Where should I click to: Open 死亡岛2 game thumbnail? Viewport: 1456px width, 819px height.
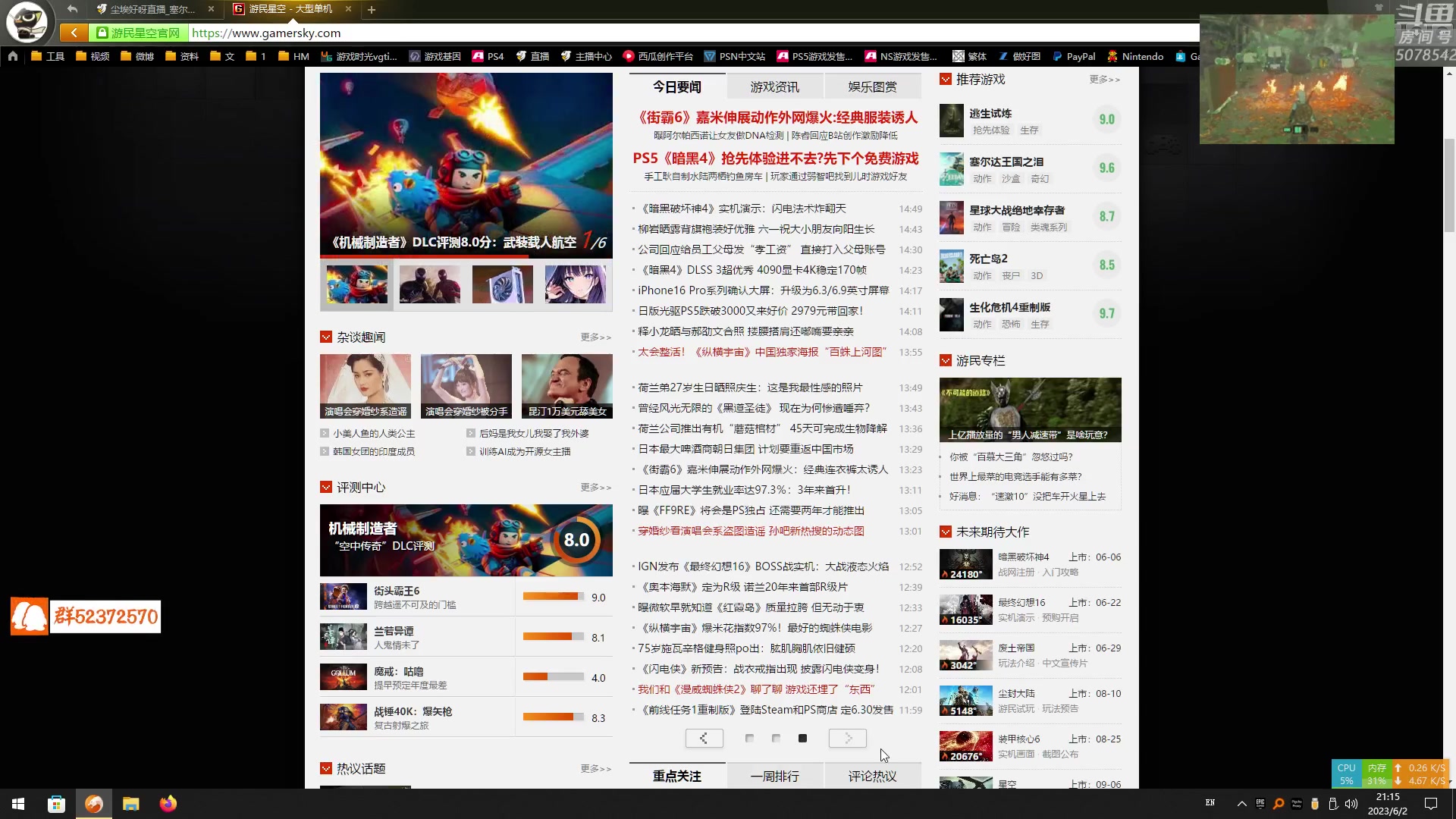(951, 266)
